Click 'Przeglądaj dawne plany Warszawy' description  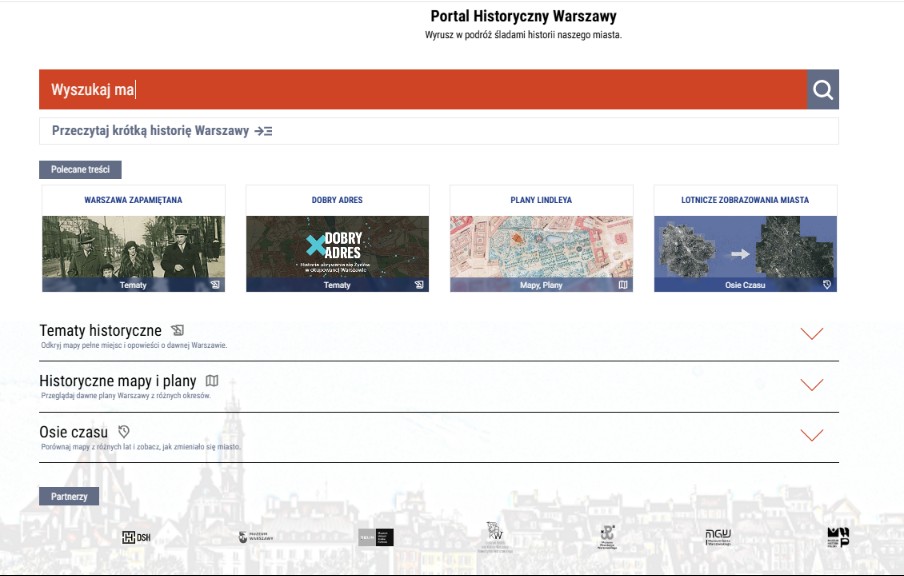(126, 396)
